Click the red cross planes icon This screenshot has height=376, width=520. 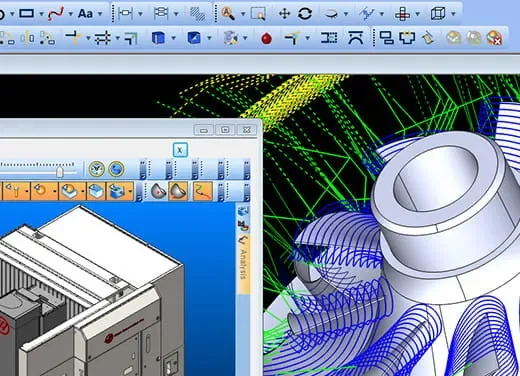coord(402,14)
